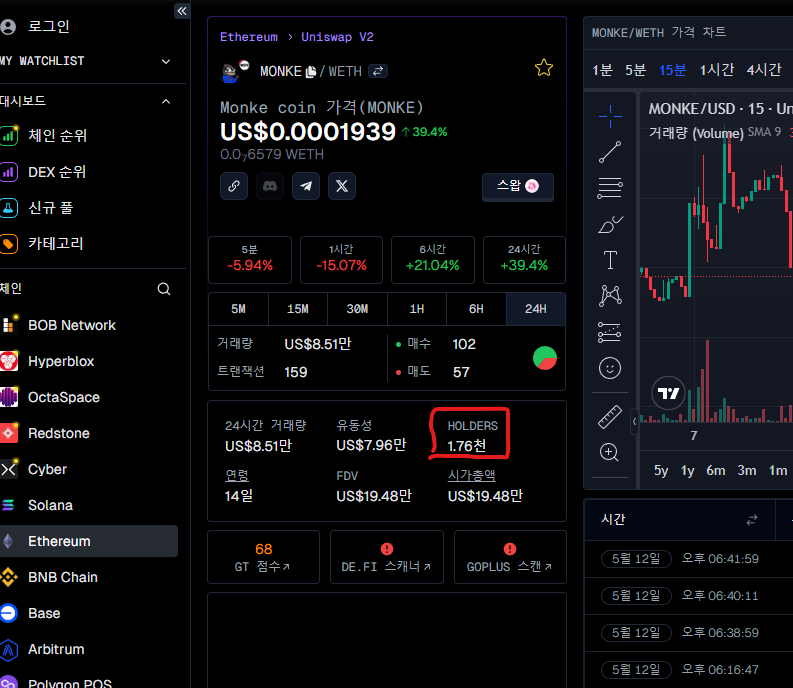Open the X (Twitter) icon button
Image resolution: width=793 pixels, height=688 pixels.
point(342,186)
